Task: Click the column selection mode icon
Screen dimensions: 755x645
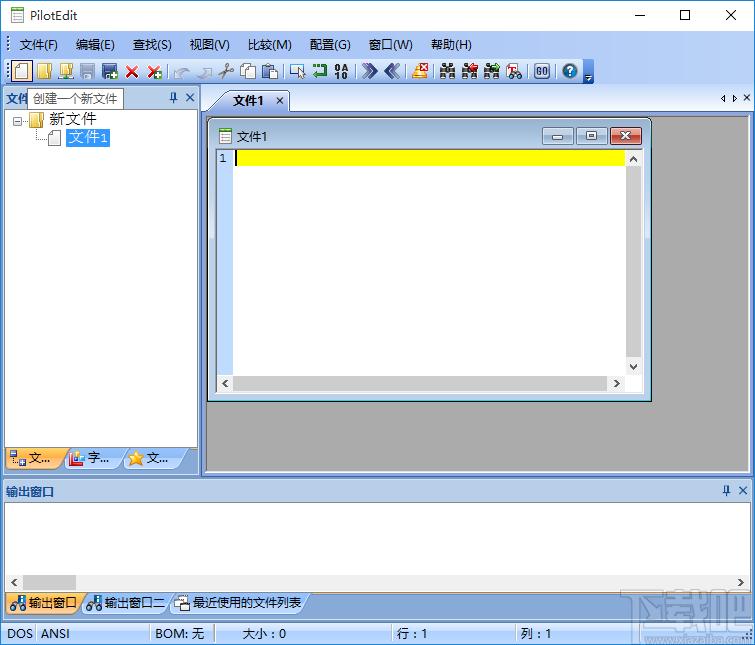Action: [x=298, y=71]
